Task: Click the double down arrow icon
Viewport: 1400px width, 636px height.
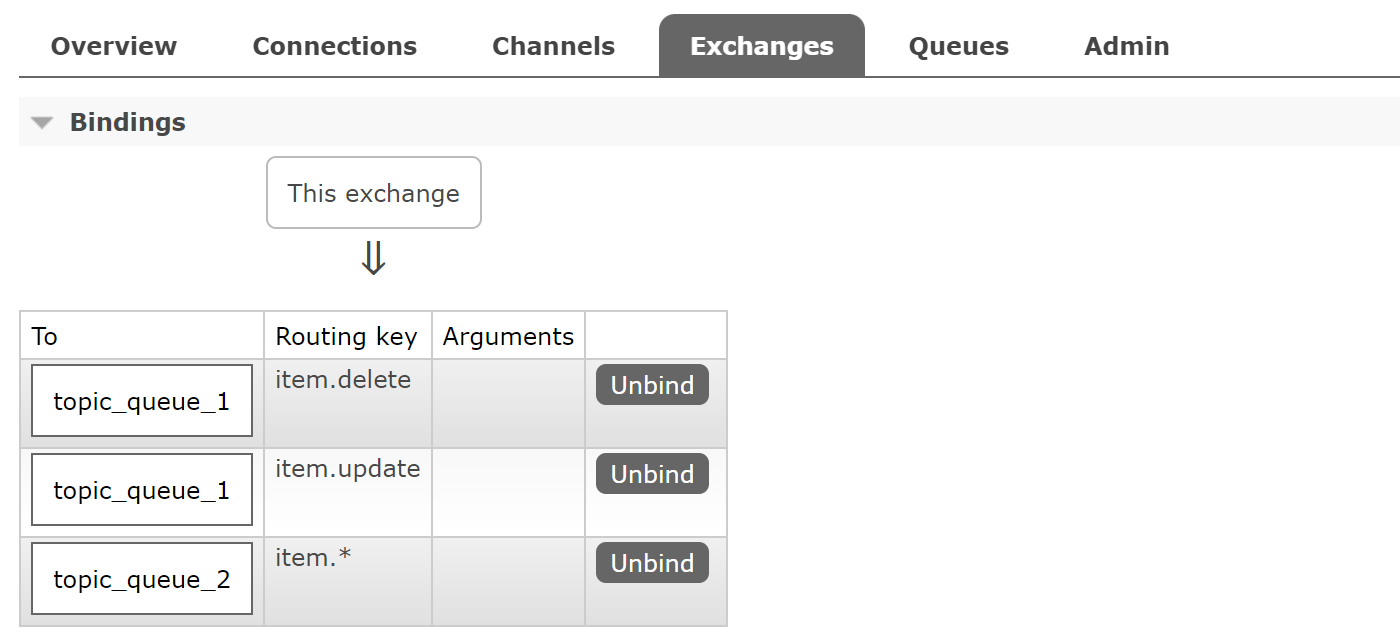Action: coord(373,259)
